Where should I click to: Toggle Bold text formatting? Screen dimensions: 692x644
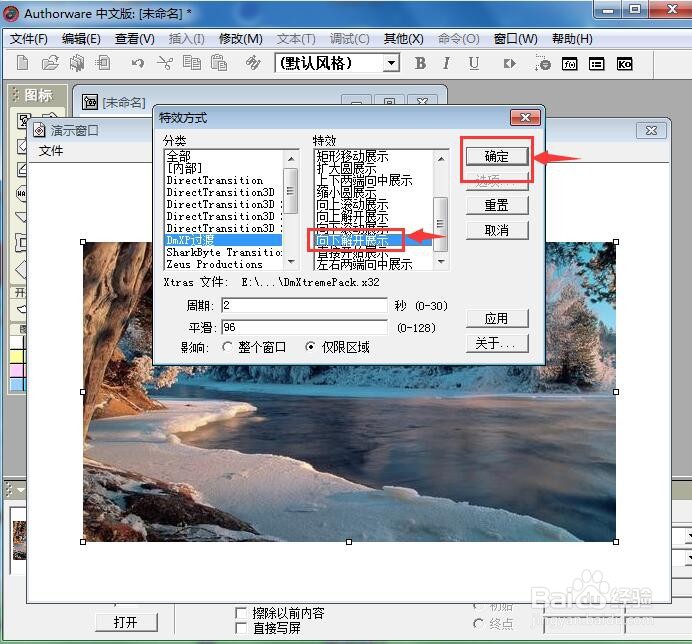[x=421, y=64]
